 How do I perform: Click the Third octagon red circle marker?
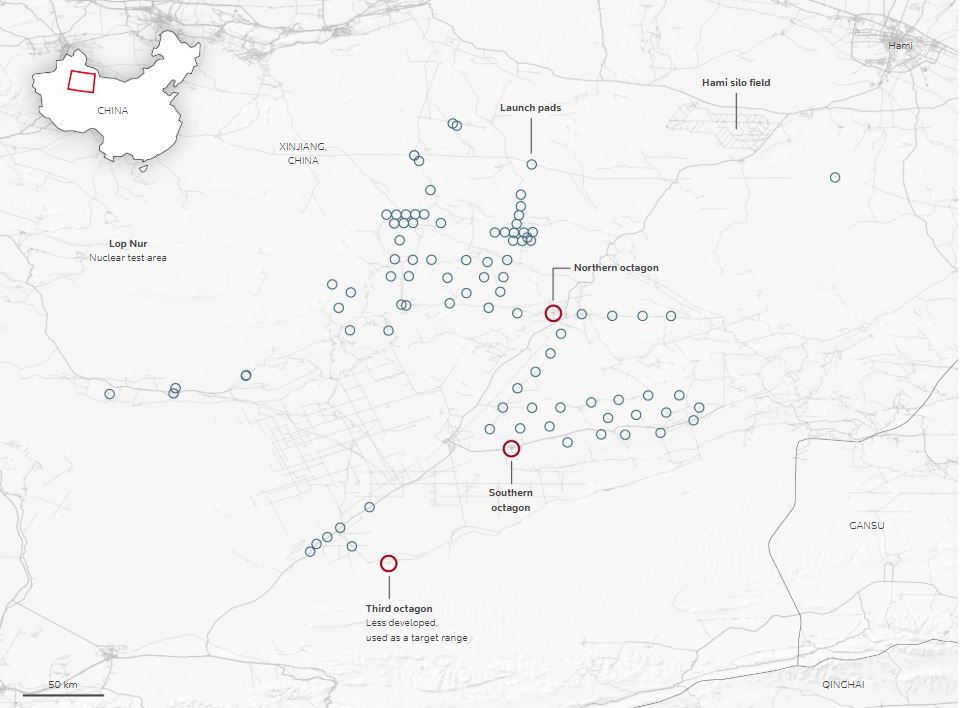pyautogui.click(x=388, y=563)
